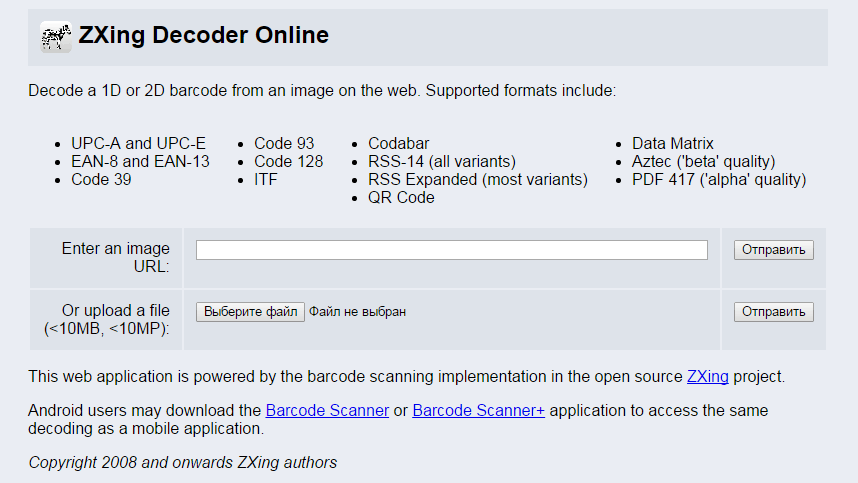Focus the image URL text field
This screenshot has height=483, width=858.
451,250
